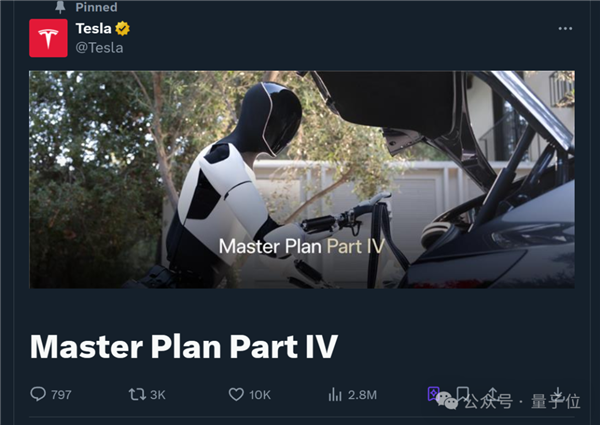
Task: Click the 797 replies count
Action: 61,395
